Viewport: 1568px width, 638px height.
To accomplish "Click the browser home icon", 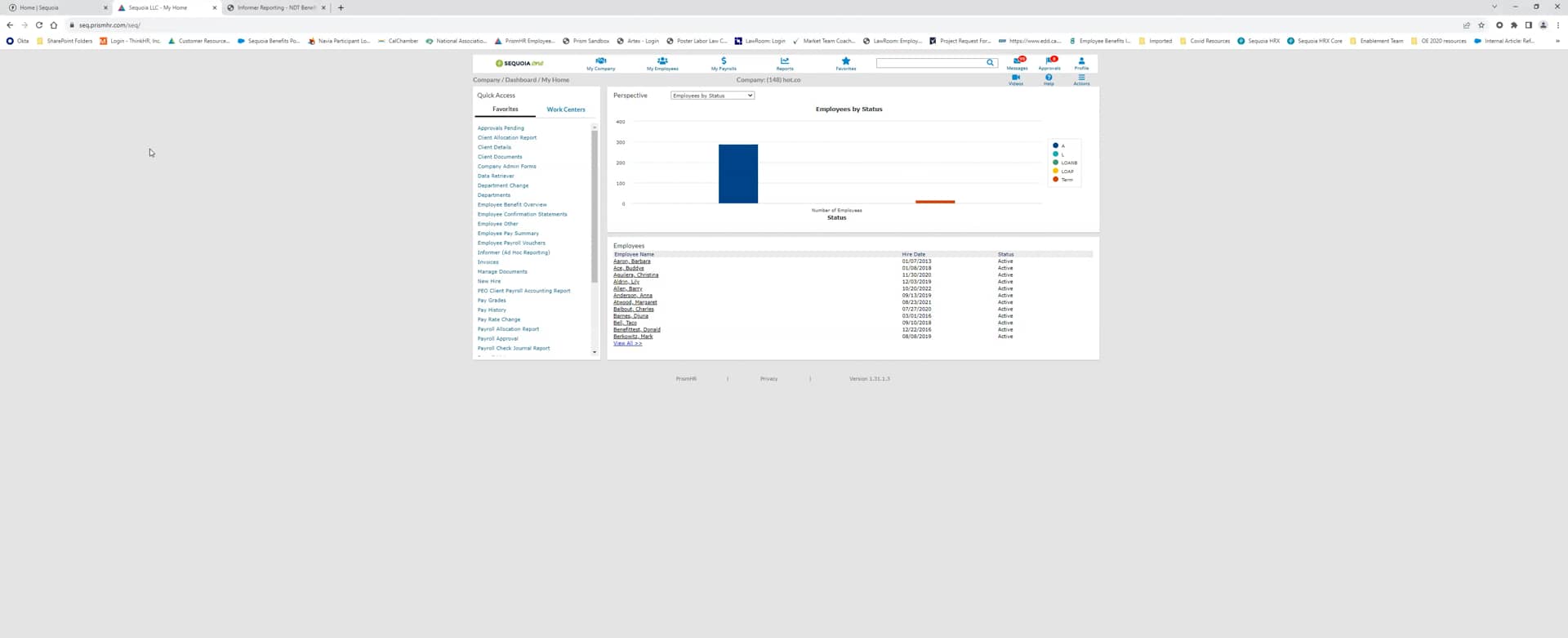I will point(54,25).
